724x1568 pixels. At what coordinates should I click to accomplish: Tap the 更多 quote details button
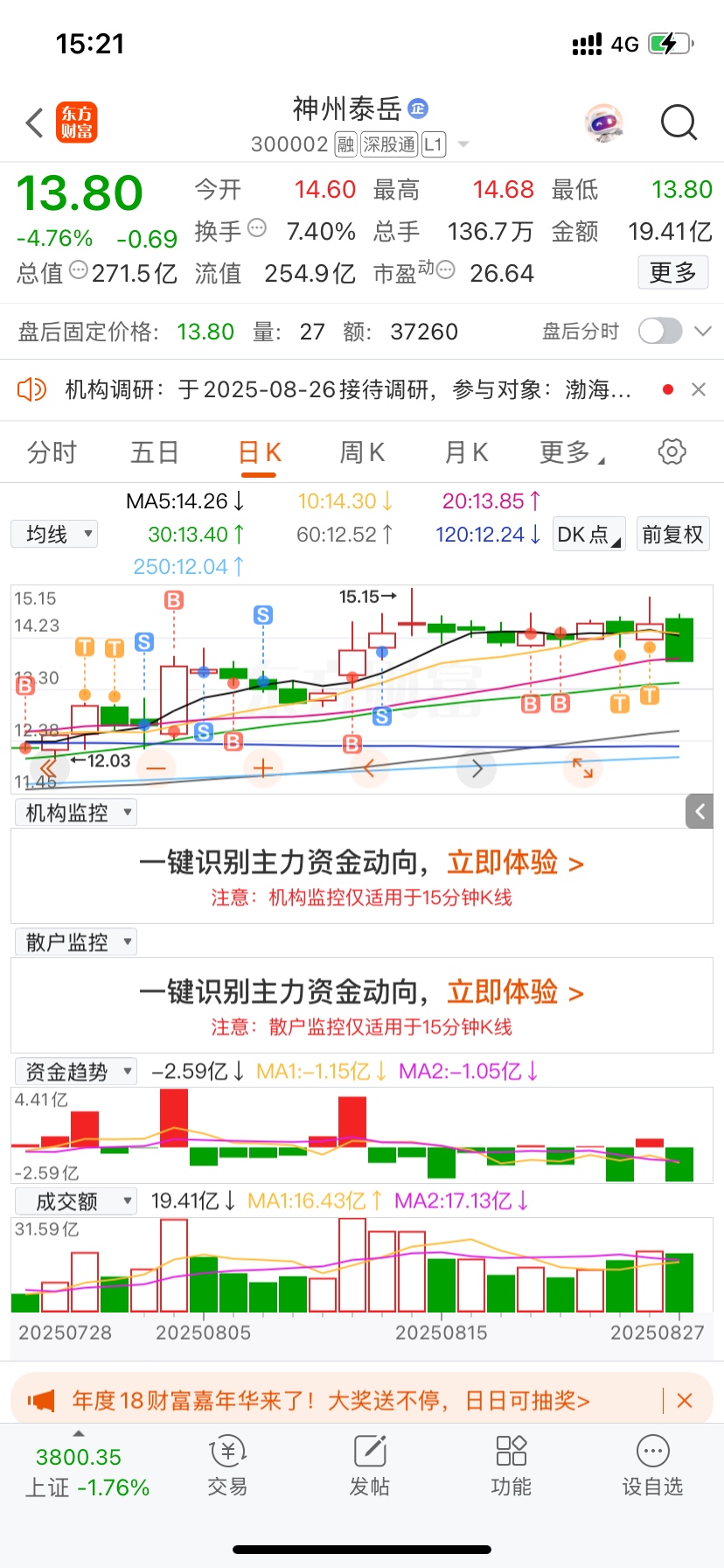pyautogui.click(x=672, y=272)
